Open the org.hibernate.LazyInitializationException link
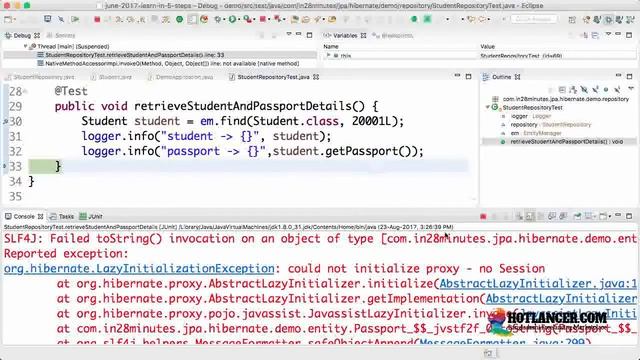The width and height of the screenshot is (640, 360). click(x=139, y=269)
